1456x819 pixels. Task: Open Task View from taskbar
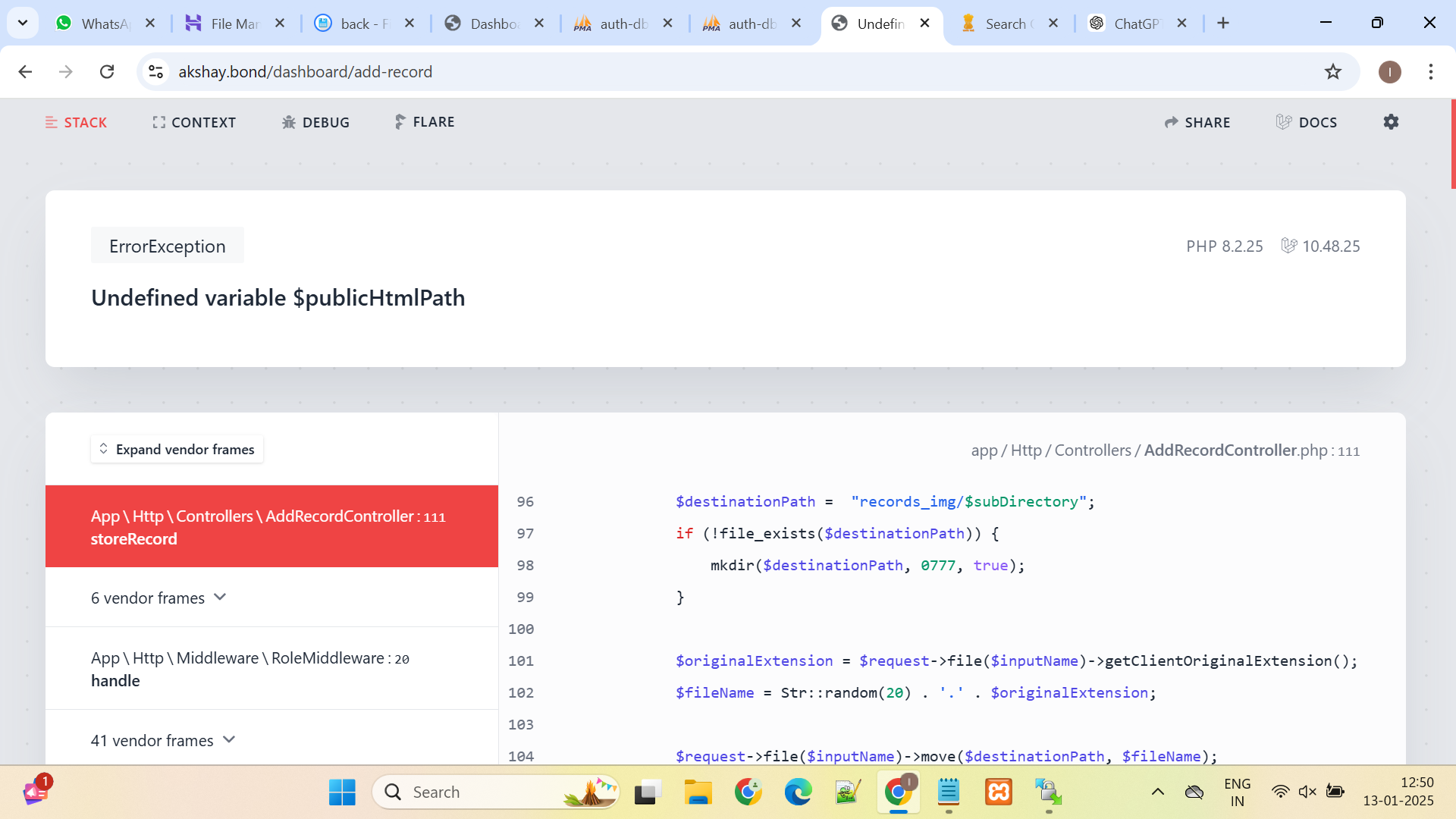648,792
